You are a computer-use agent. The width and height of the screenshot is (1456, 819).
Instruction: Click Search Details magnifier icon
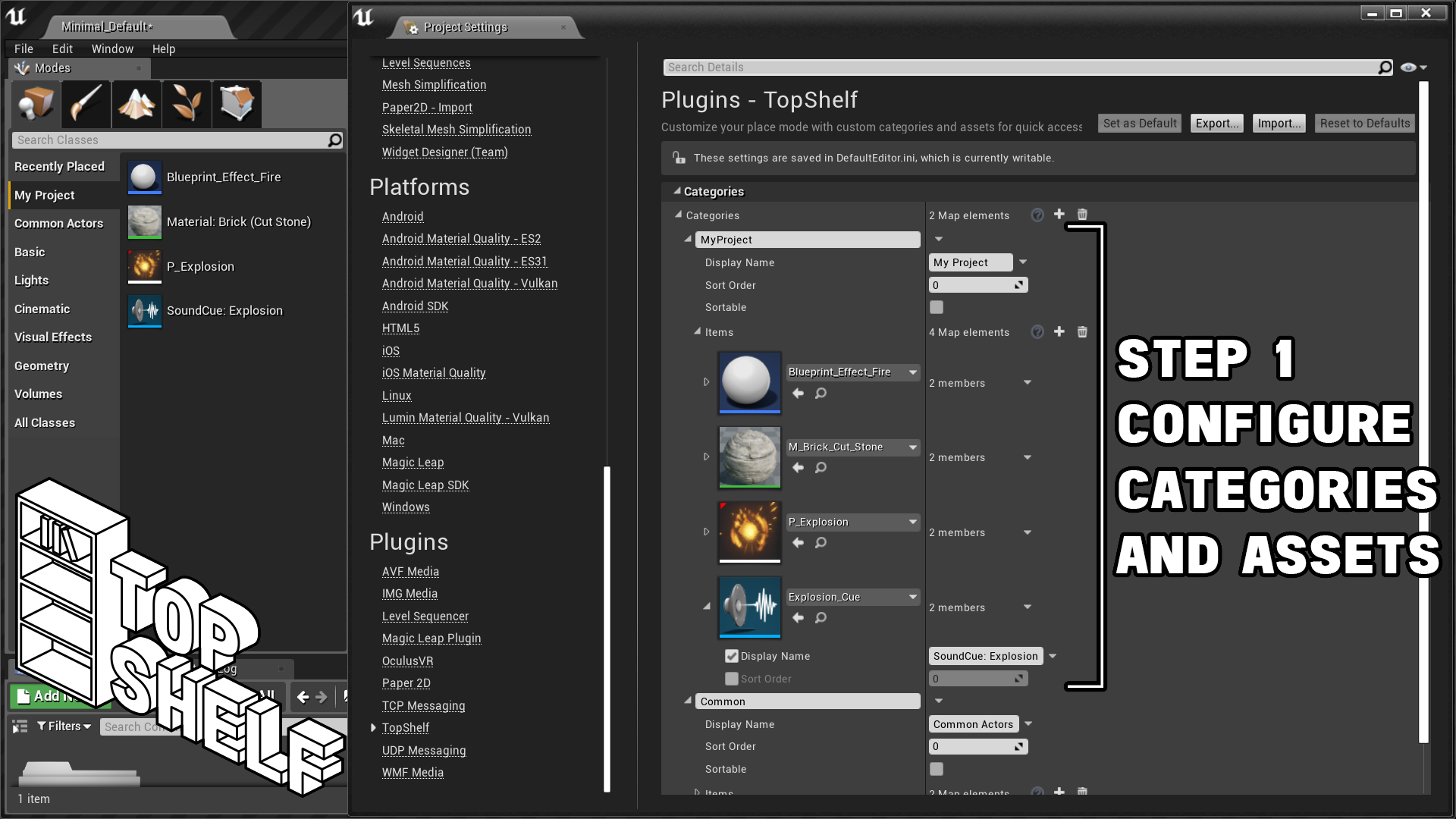tap(1385, 67)
